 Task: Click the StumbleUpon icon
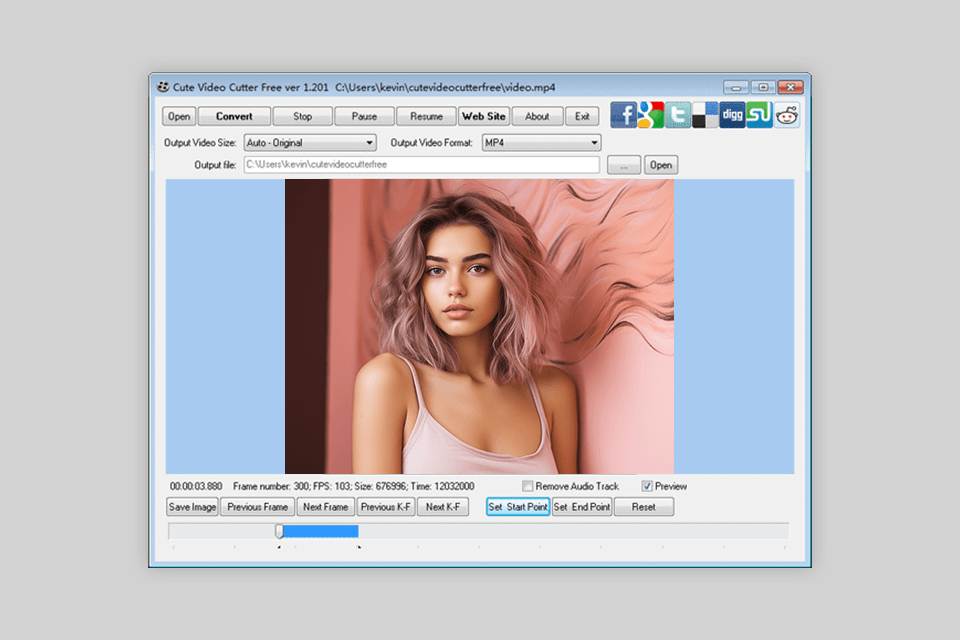pyautogui.click(x=759, y=115)
